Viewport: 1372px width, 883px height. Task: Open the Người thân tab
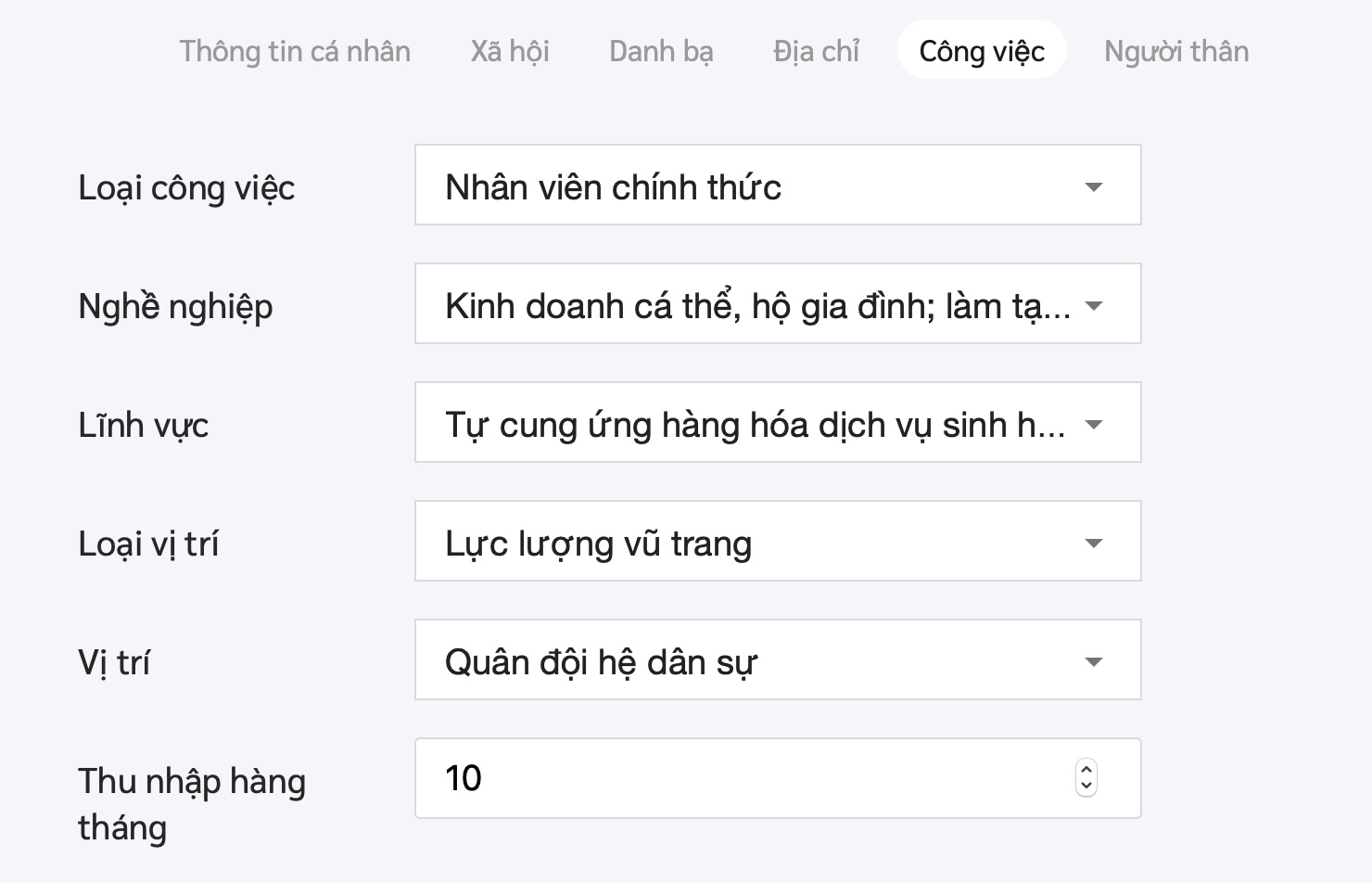point(1176,51)
